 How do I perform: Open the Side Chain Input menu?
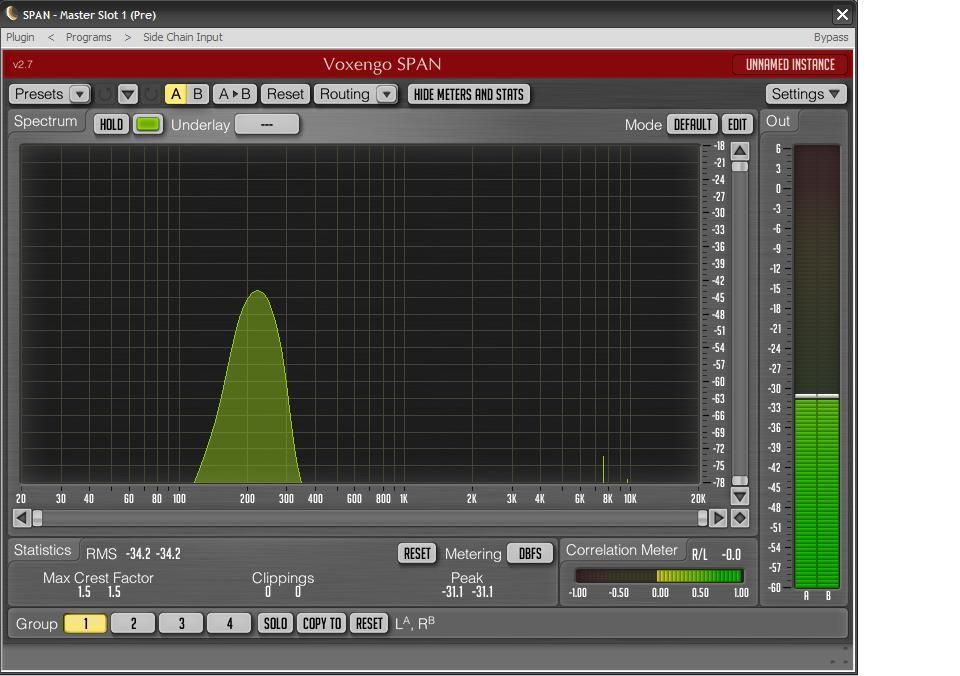click(182, 37)
